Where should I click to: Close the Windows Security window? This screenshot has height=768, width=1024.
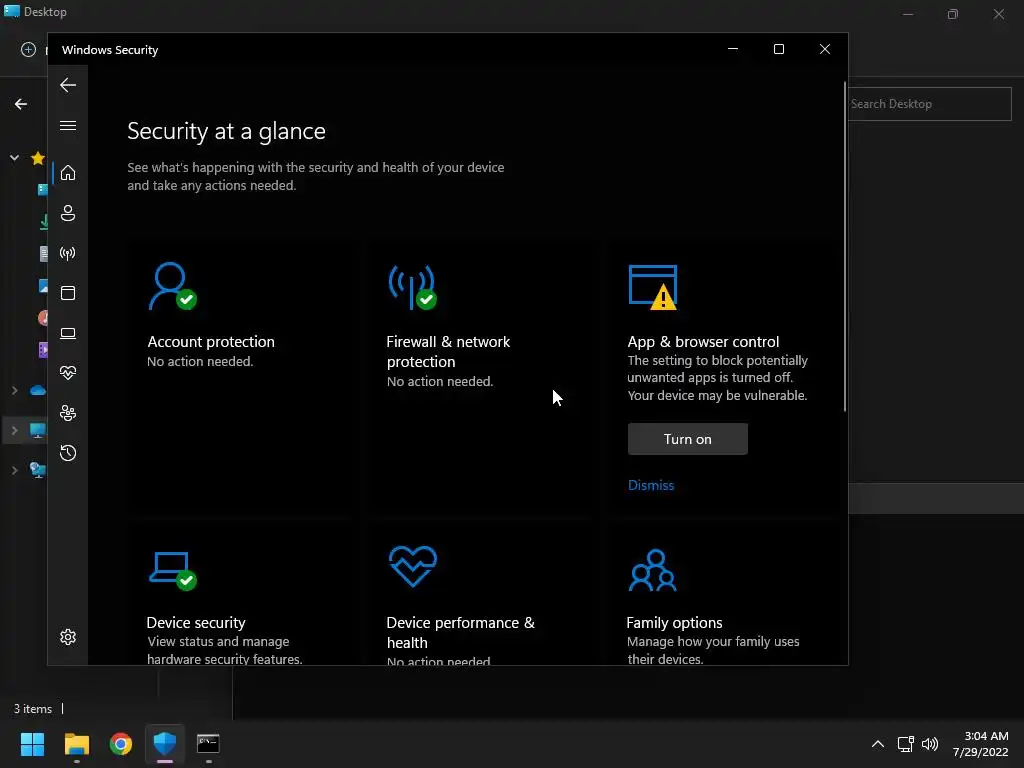[x=825, y=49]
